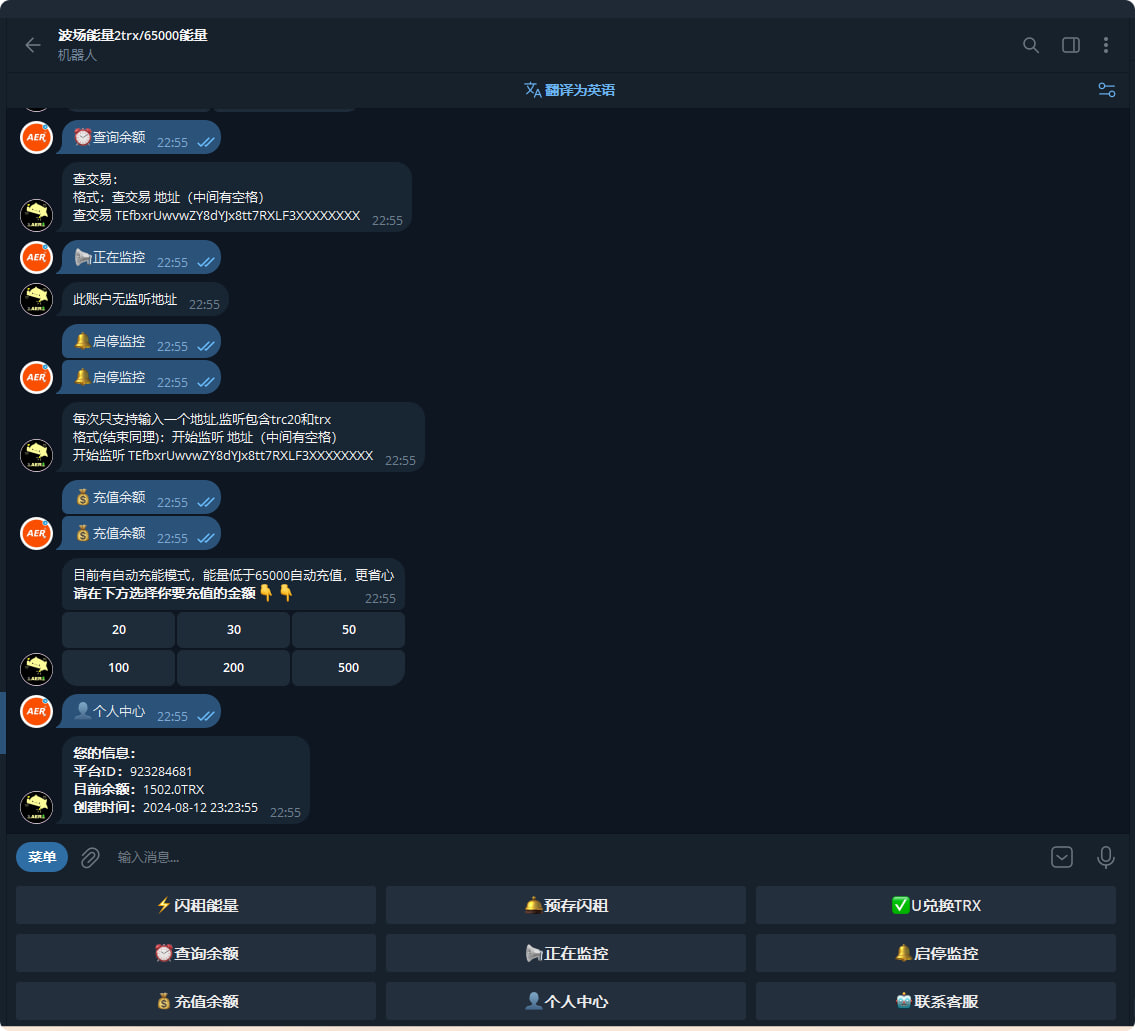Open 个人中心 from bottom keyboard

click(x=566, y=1001)
